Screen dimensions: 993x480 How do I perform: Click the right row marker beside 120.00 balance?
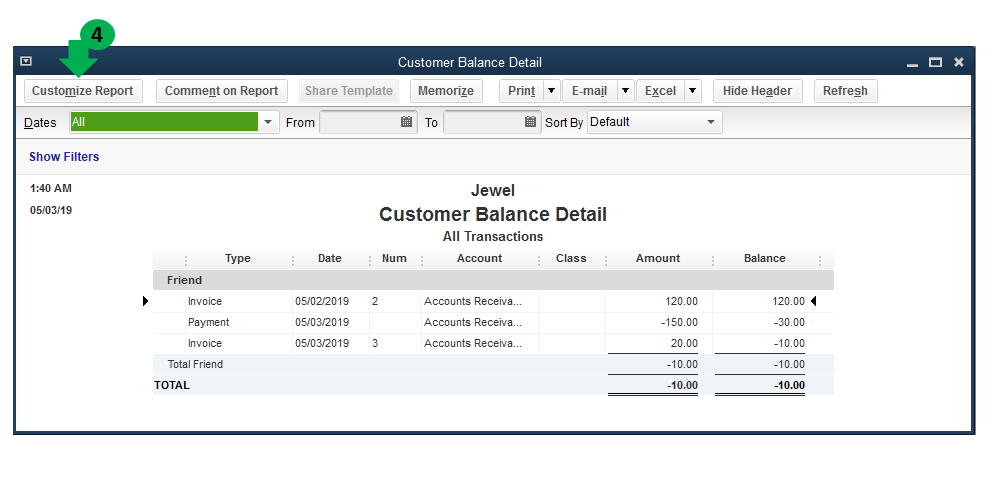[x=813, y=301]
